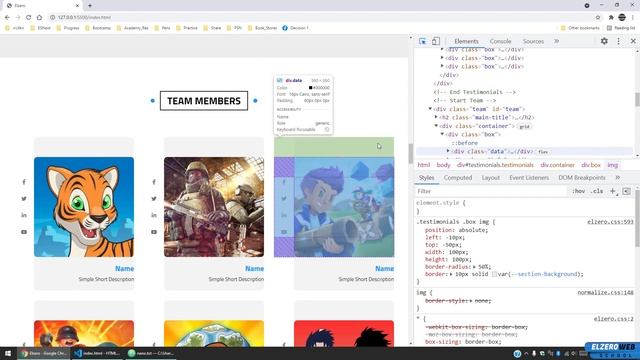Click Facebook icon beside soldiers card
Screen dimensions: 640x360
pyautogui.click(x=154, y=182)
